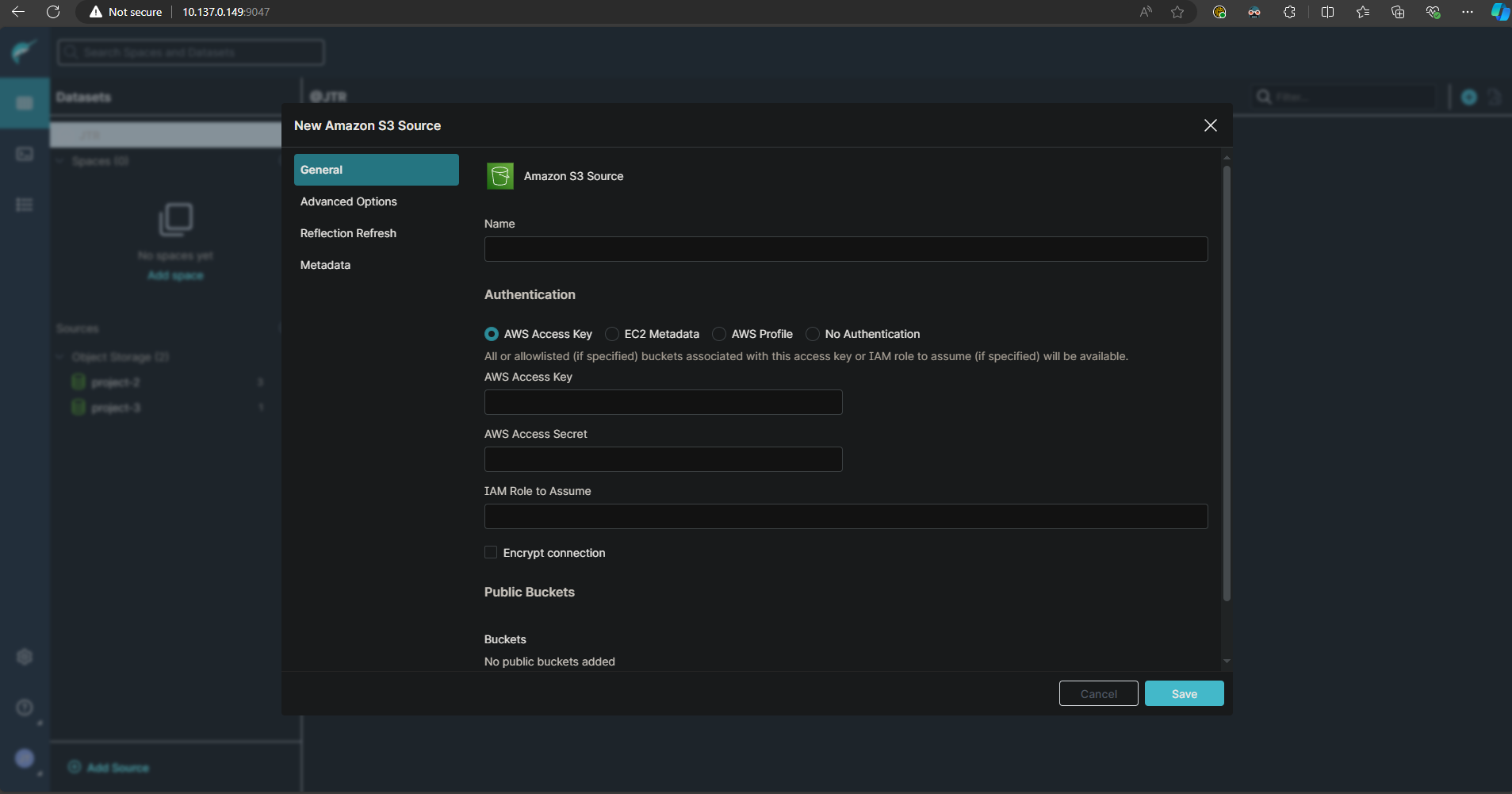Click the AWS Access Key field
1512x794 pixels.
point(664,402)
